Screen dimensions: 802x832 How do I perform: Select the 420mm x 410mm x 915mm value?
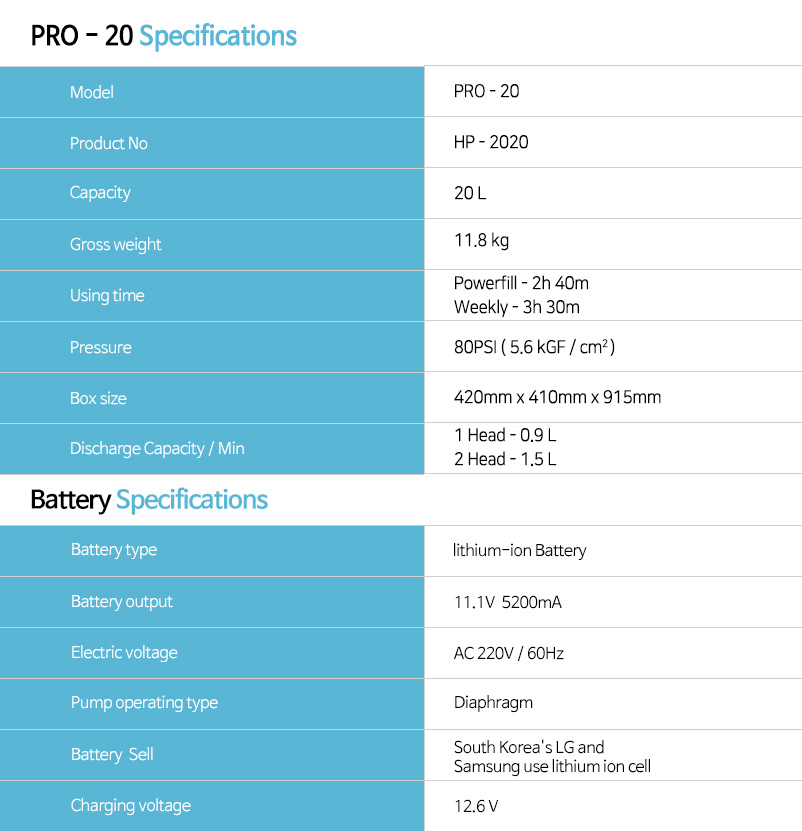tap(557, 397)
